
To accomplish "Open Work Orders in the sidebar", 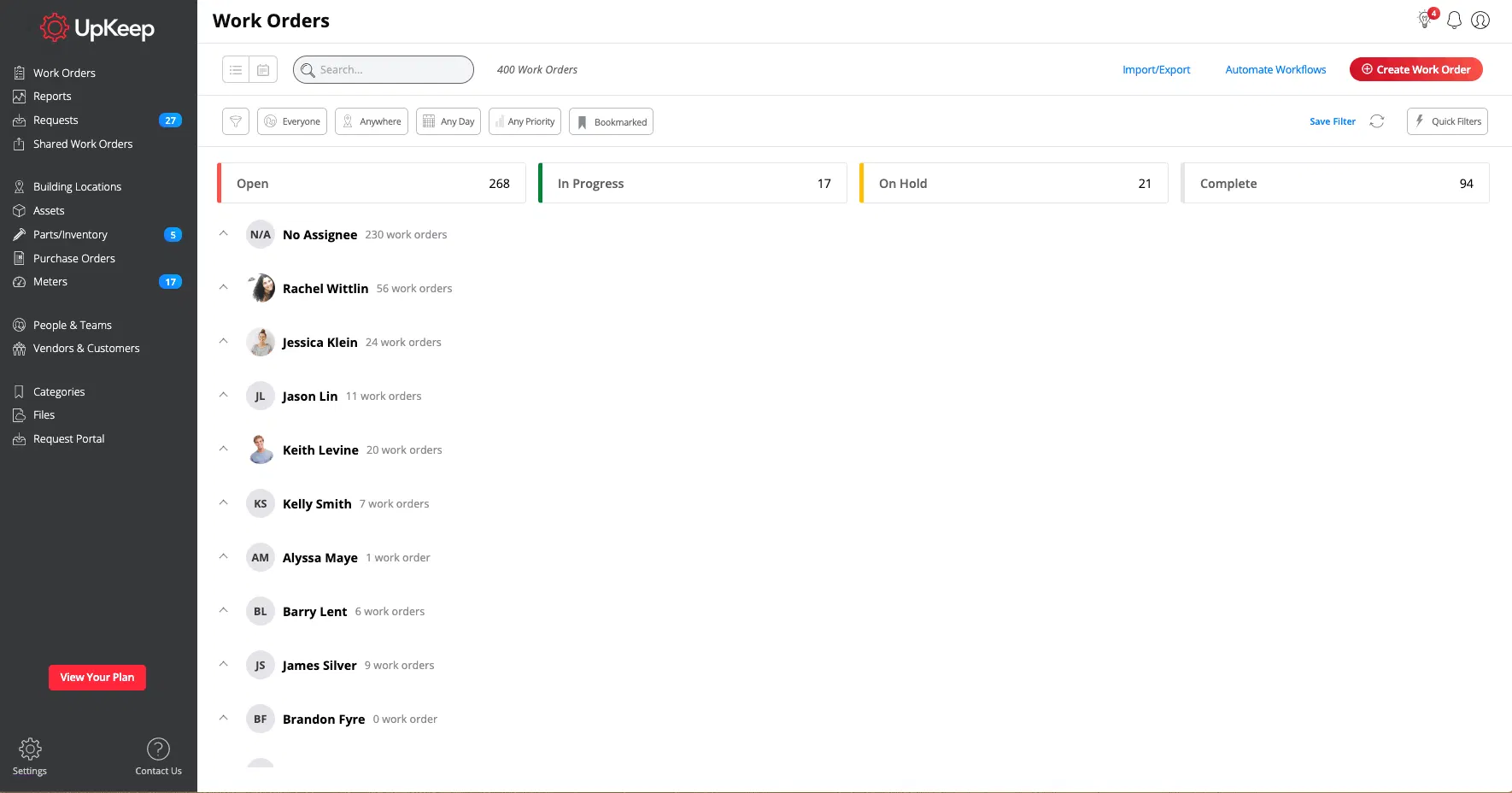I will click(x=55, y=73).
